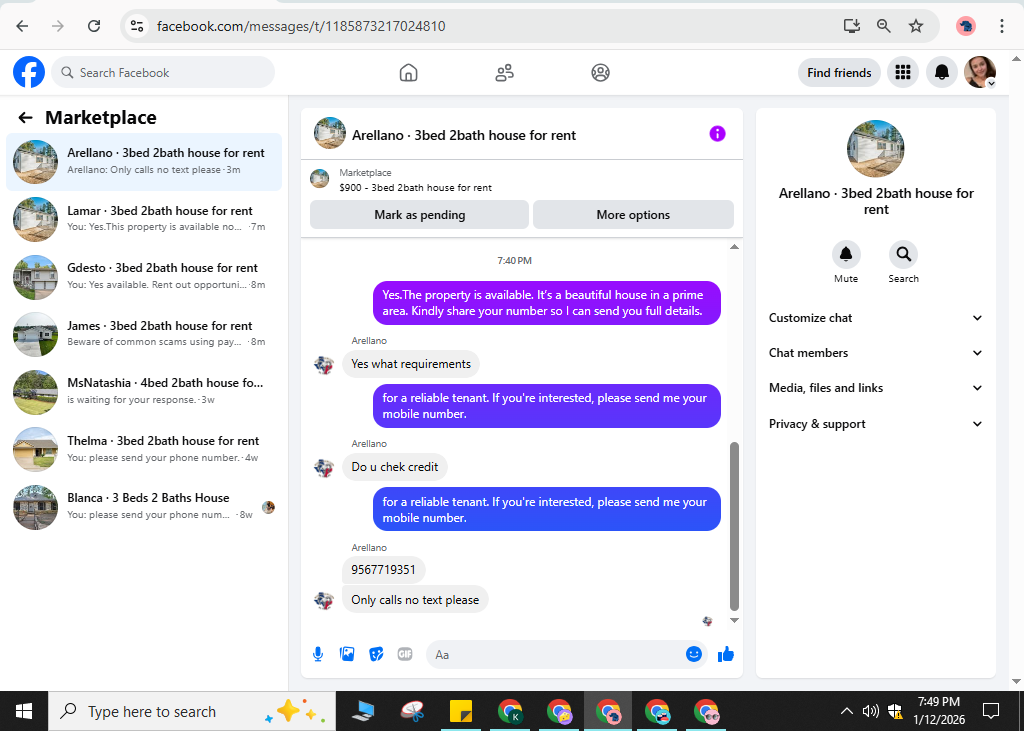
Task: Choose a GIF icon
Action: click(405, 654)
